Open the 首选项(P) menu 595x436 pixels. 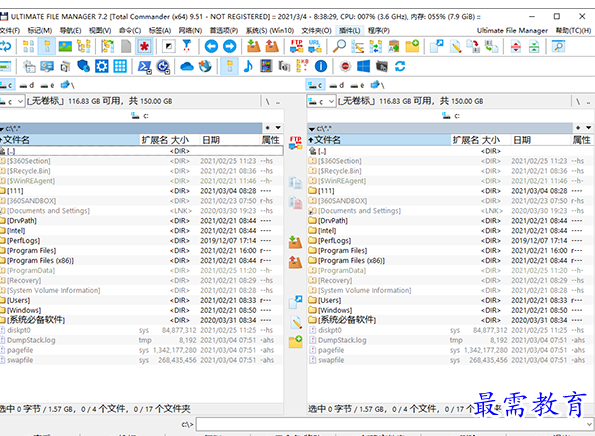[x=224, y=30]
